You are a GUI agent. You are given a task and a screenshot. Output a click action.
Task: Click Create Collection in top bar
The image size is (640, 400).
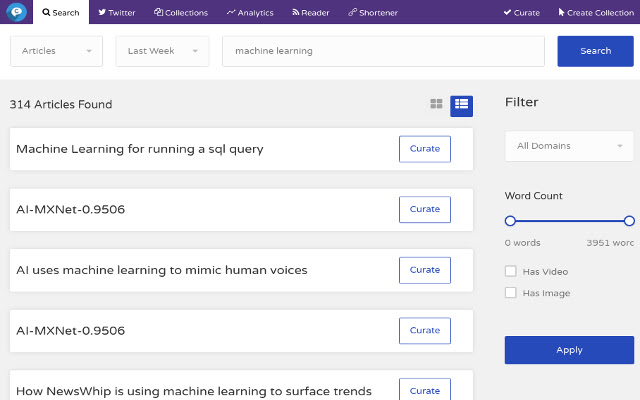tap(595, 13)
